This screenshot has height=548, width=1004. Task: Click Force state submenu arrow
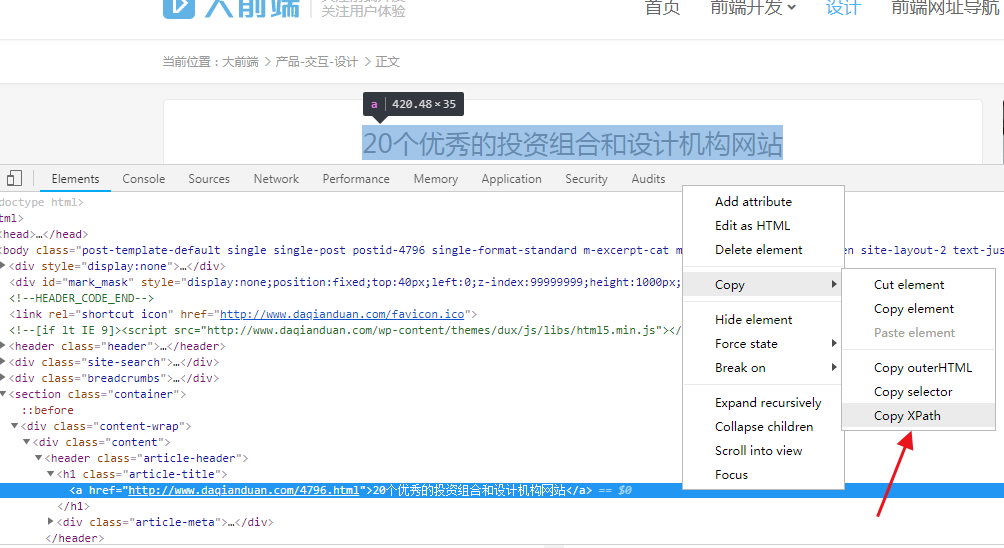pos(834,344)
